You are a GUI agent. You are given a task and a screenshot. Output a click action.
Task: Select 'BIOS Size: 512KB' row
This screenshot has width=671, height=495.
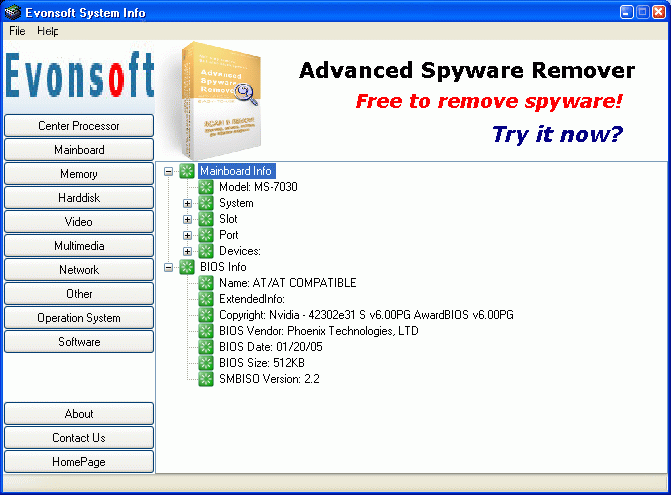pos(262,363)
